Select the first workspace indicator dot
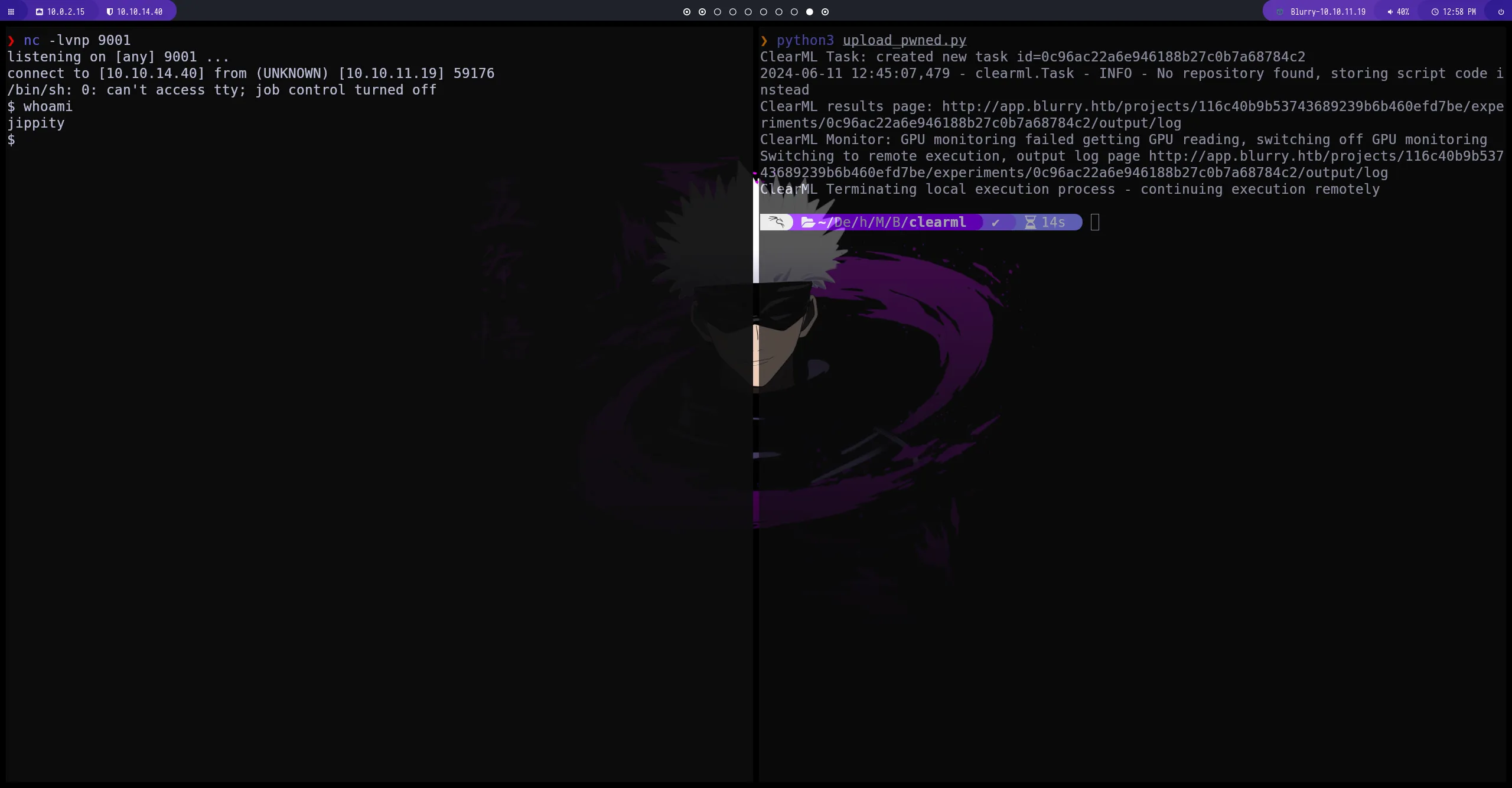 click(687, 12)
